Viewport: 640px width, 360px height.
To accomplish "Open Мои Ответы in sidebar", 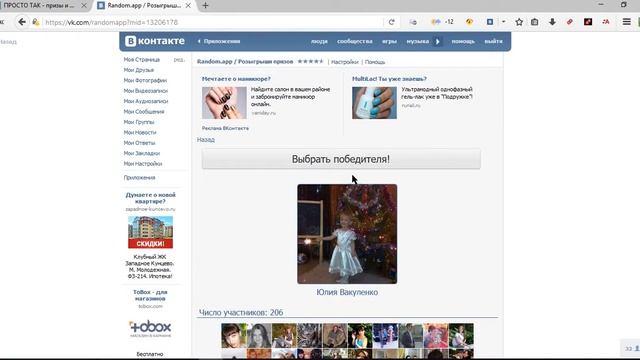I will [140, 143].
